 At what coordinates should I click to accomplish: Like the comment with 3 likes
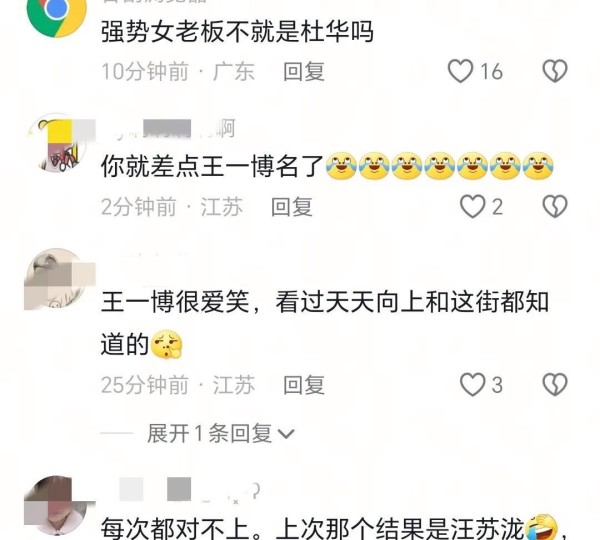click(472, 384)
